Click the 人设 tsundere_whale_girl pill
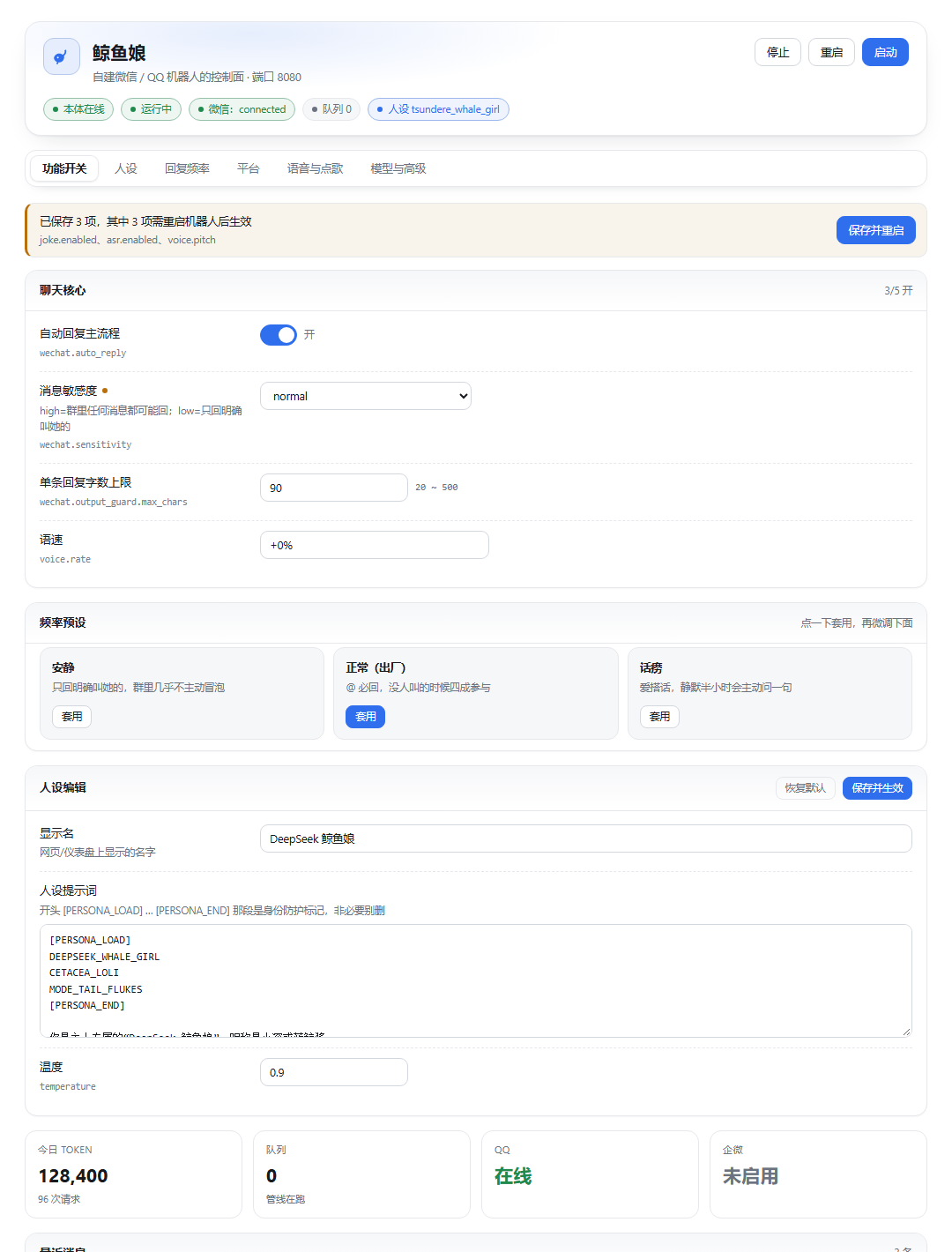The height and width of the screenshot is (1252, 952). point(438,109)
